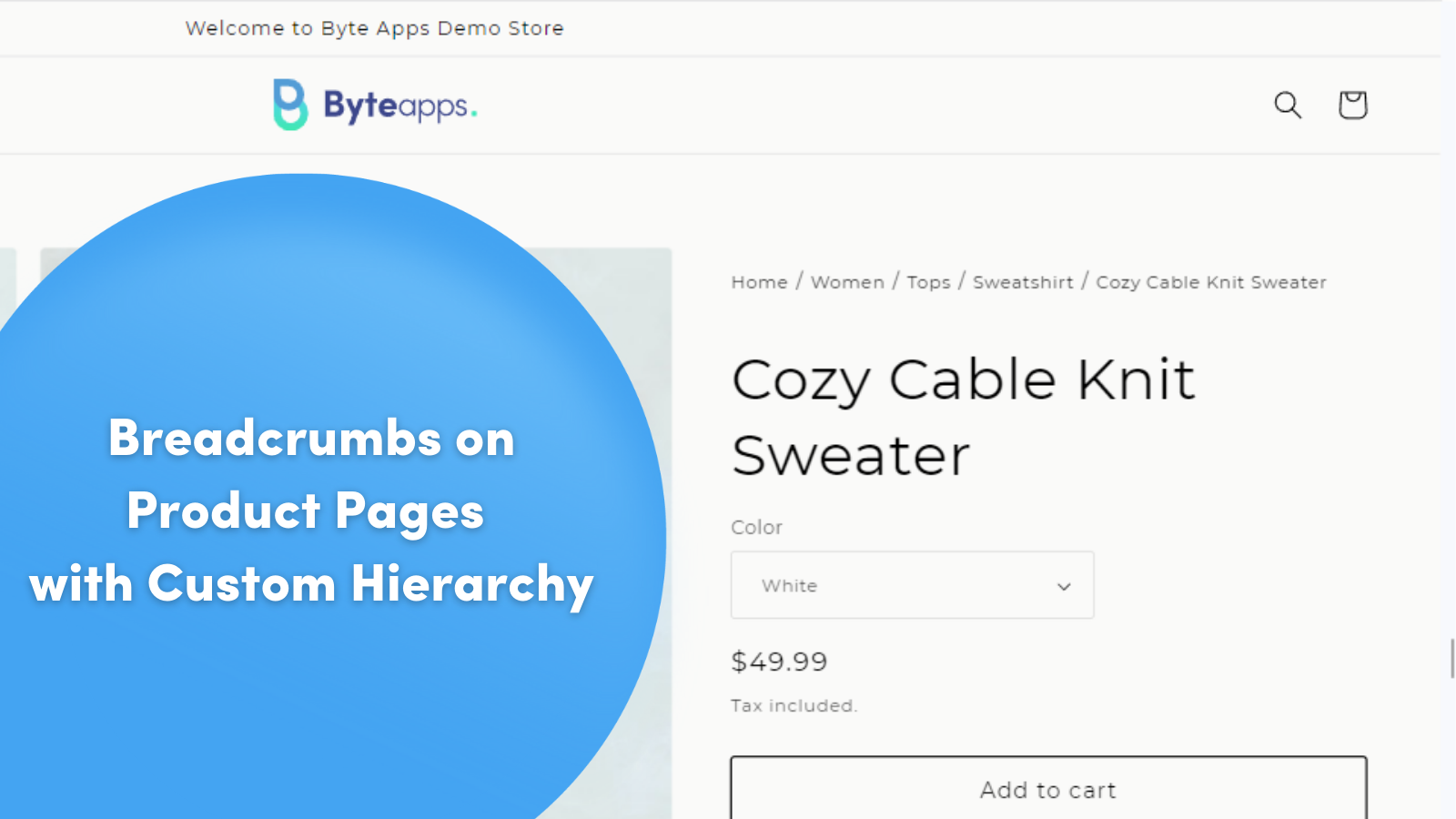The image size is (1456, 819).
Task: Navigate to Women via breadcrumbs
Action: pos(847,282)
